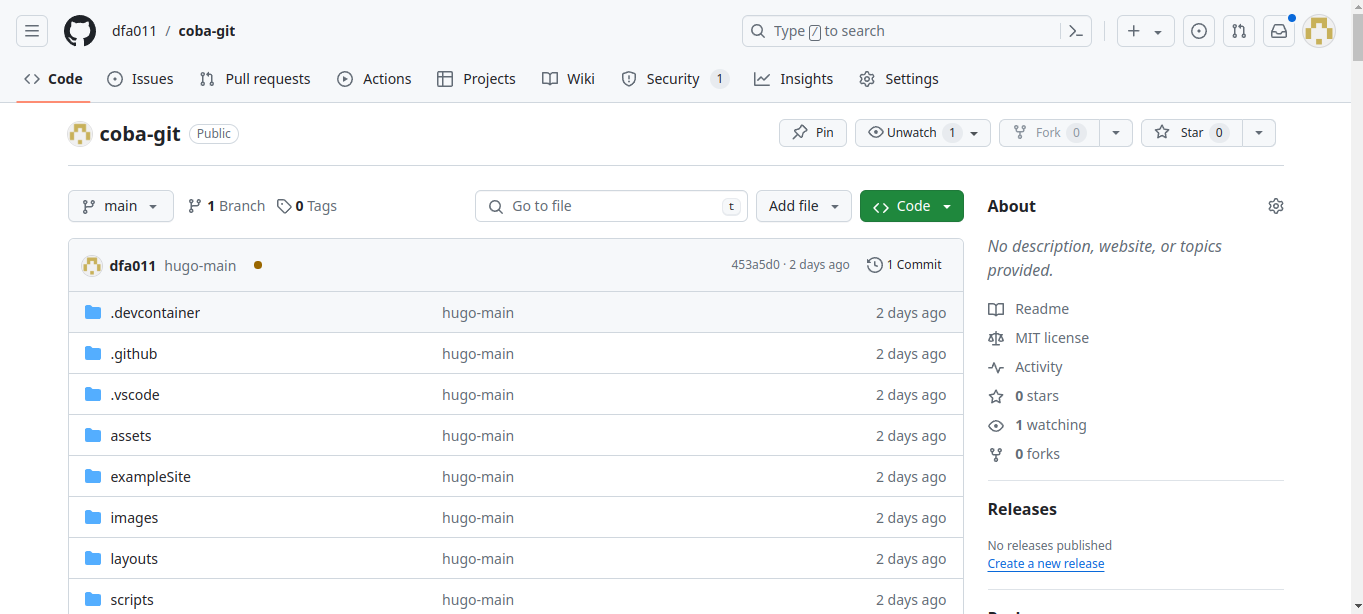This screenshot has width=1363, height=614.
Task: Click the layouts folder icon
Action: click(93, 558)
